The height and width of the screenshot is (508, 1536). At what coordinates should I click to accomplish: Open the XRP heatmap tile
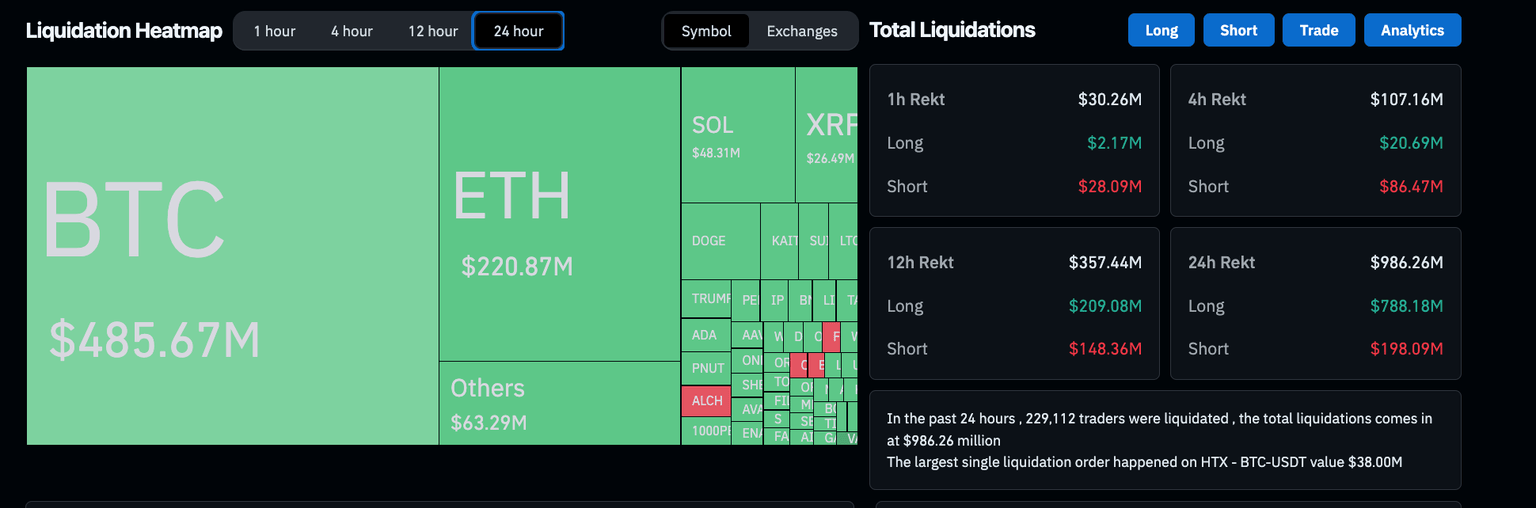click(x=827, y=135)
